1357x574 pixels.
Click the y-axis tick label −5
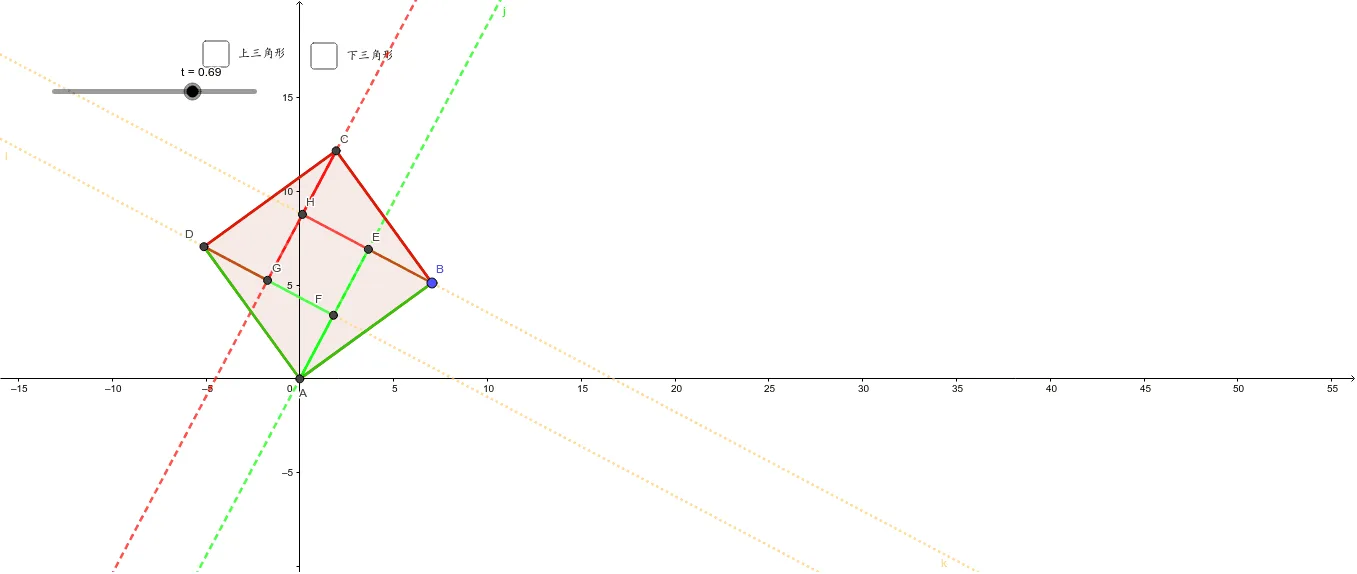click(x=288, y=472)
